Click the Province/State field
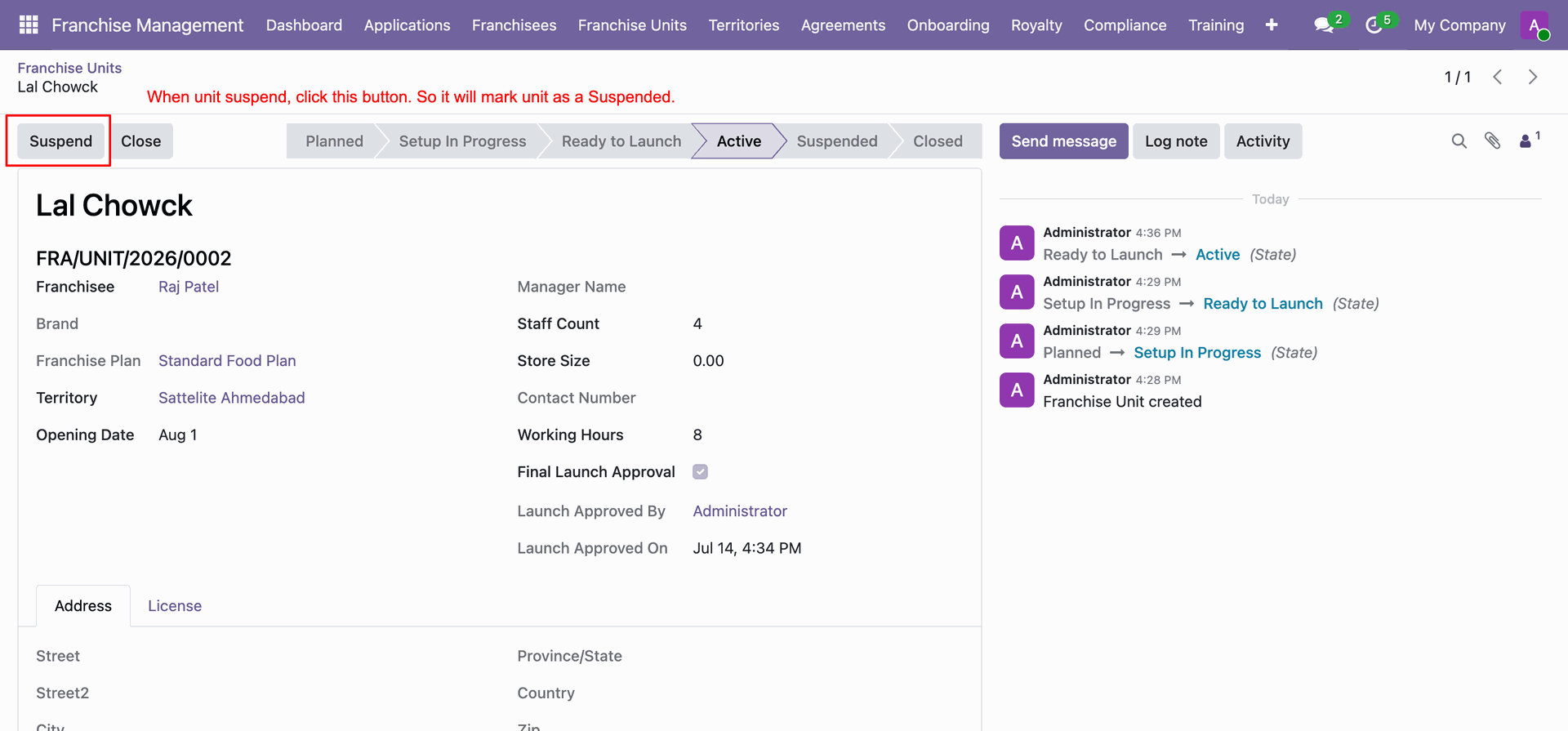The height and width of the screenshot is (731, 1568). pos(829,657)
